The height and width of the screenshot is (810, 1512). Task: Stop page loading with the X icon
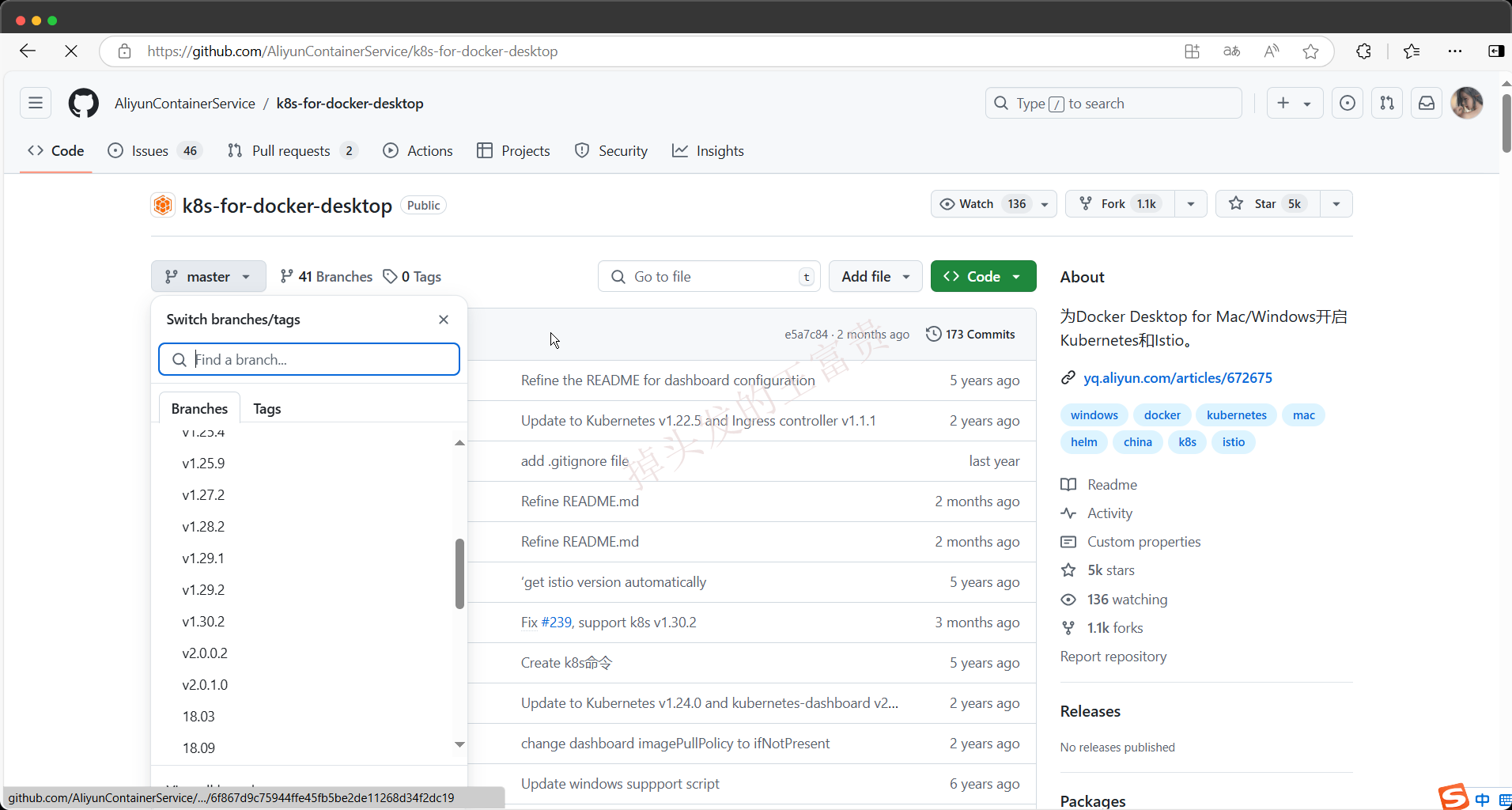(x=71, y=51)
